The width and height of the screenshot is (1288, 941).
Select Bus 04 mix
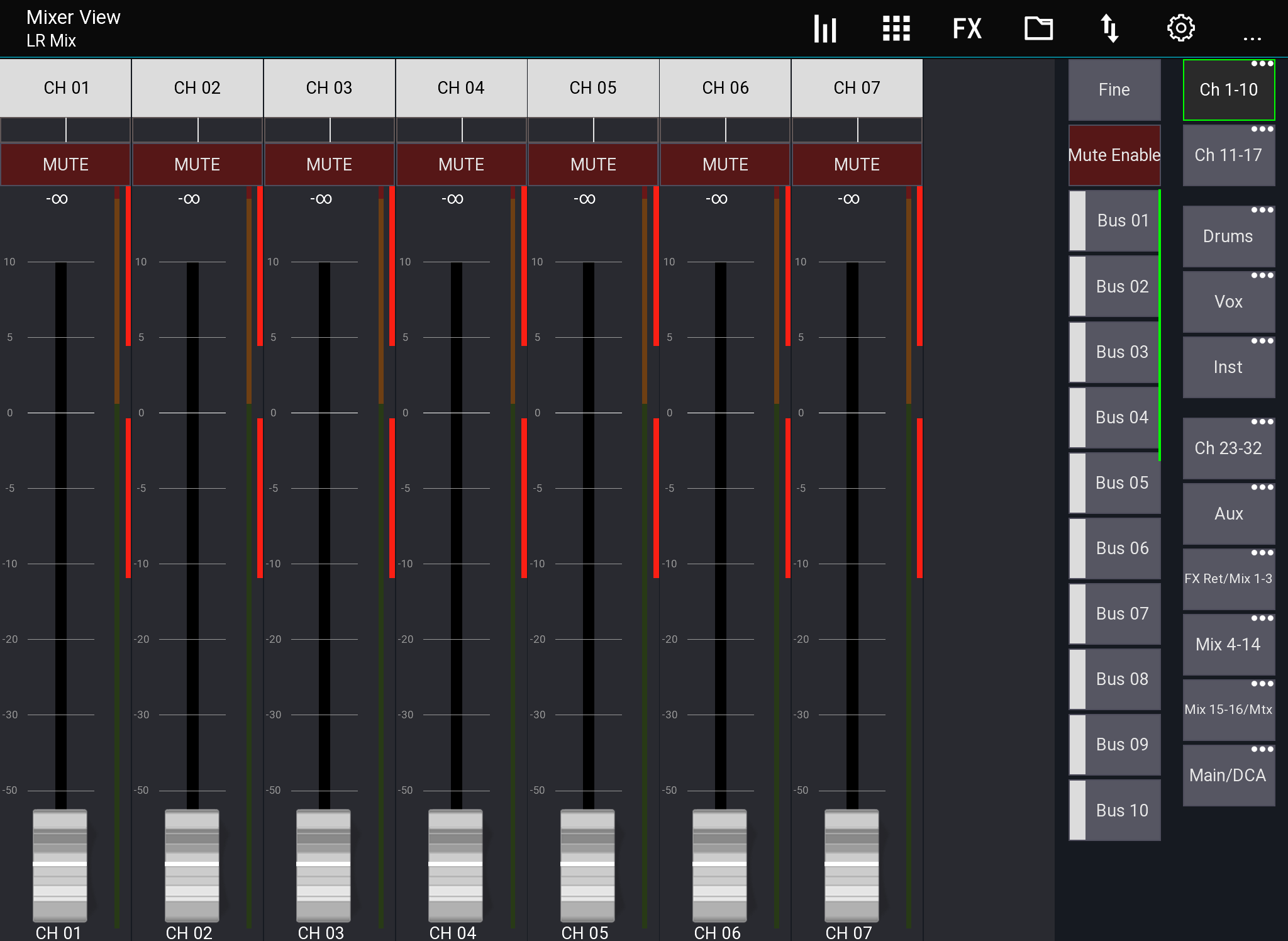[x=1114, y=418]
